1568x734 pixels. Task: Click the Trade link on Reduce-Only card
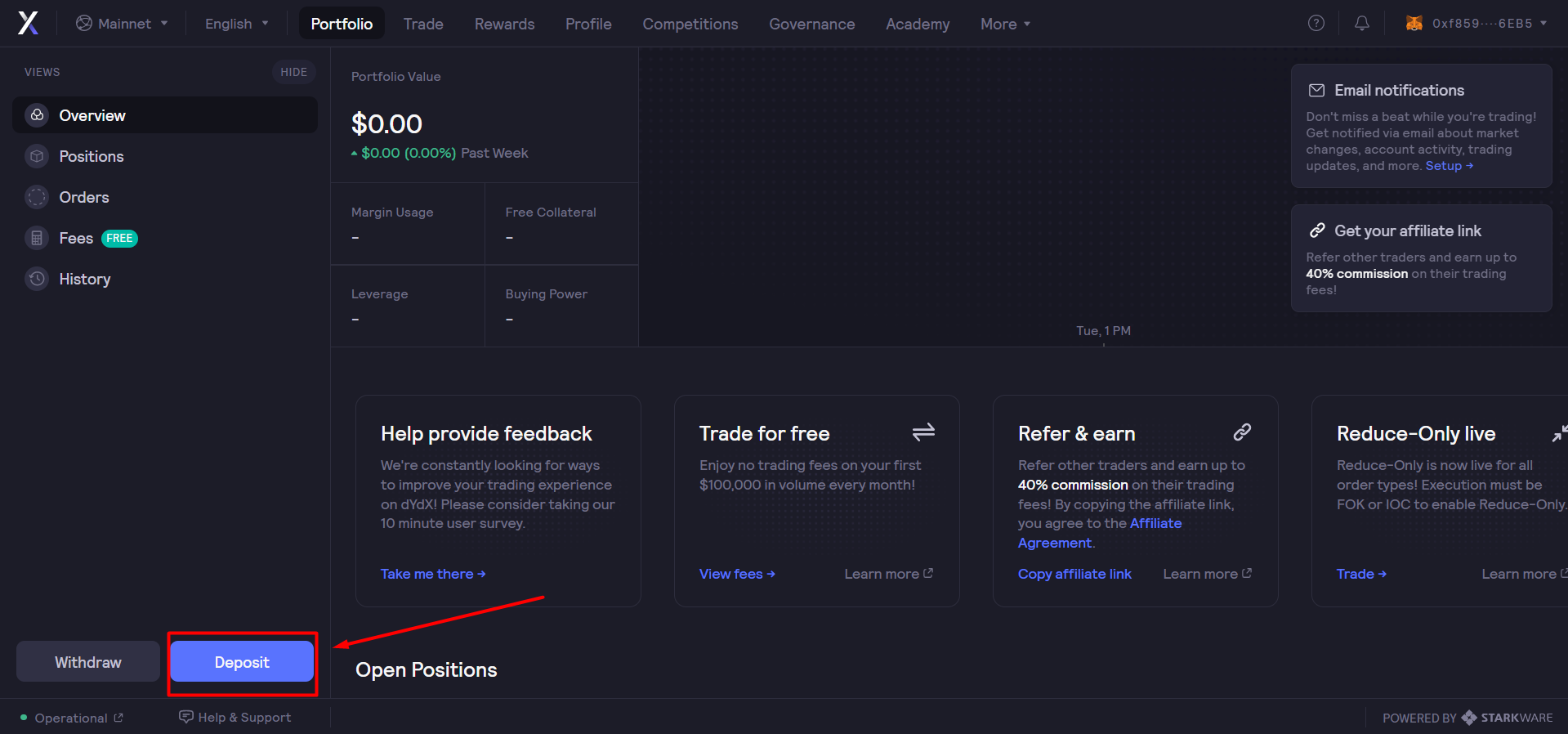[x=1361, y=574]
